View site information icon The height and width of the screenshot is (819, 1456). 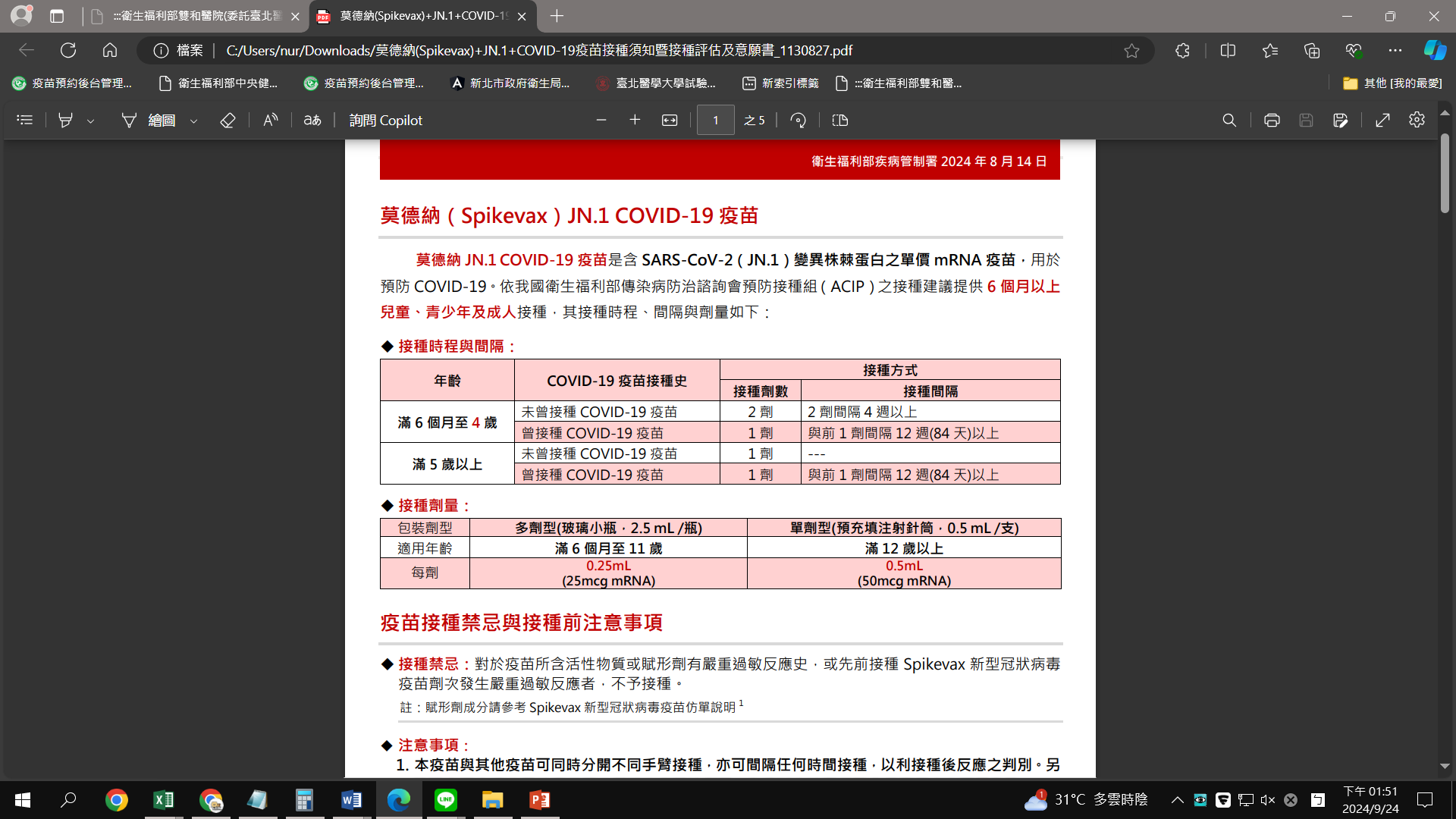coord(161,50)
